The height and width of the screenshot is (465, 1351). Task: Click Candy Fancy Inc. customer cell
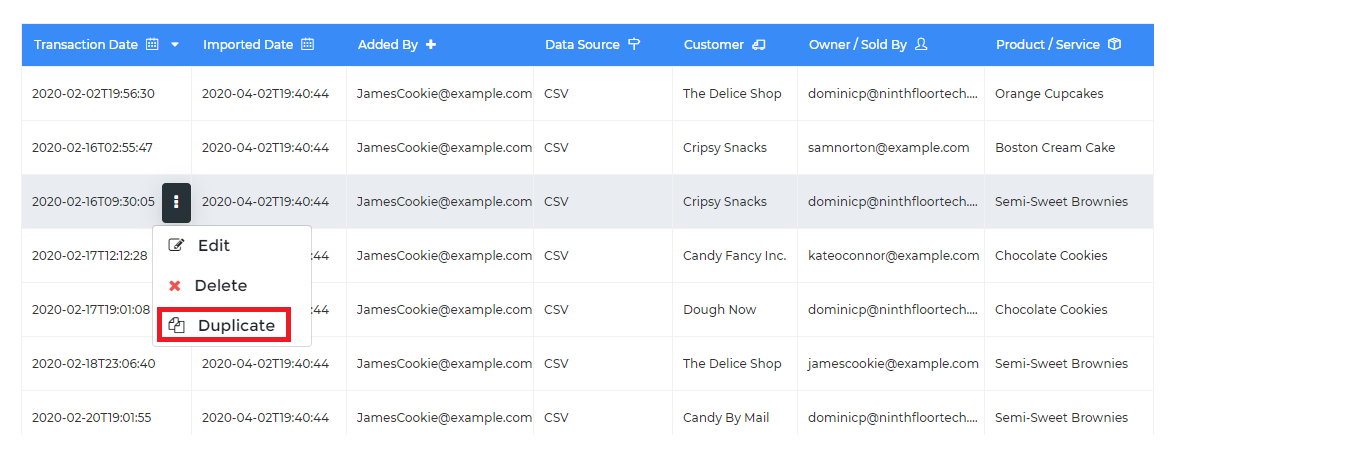[735, 256]
